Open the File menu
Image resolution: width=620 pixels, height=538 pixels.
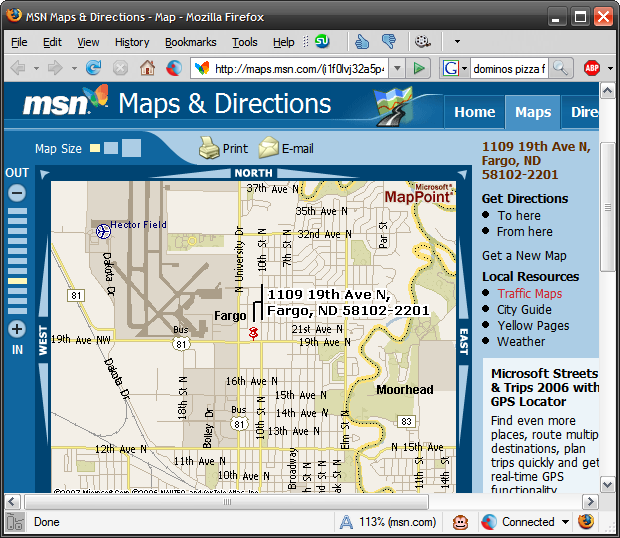[19, 42]
